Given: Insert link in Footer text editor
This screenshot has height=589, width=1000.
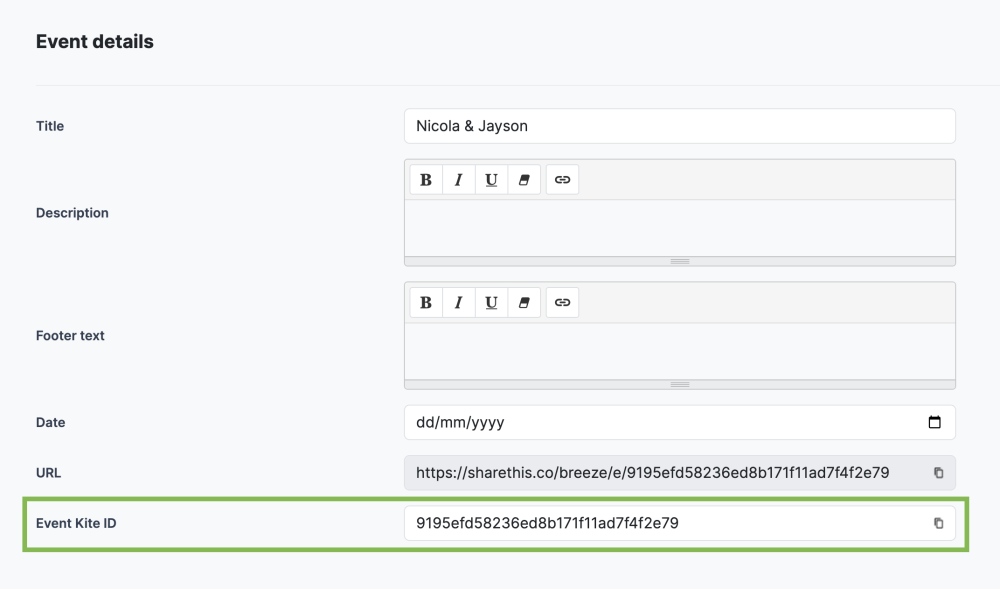Looking at the screenshot, I should point(563,303).
